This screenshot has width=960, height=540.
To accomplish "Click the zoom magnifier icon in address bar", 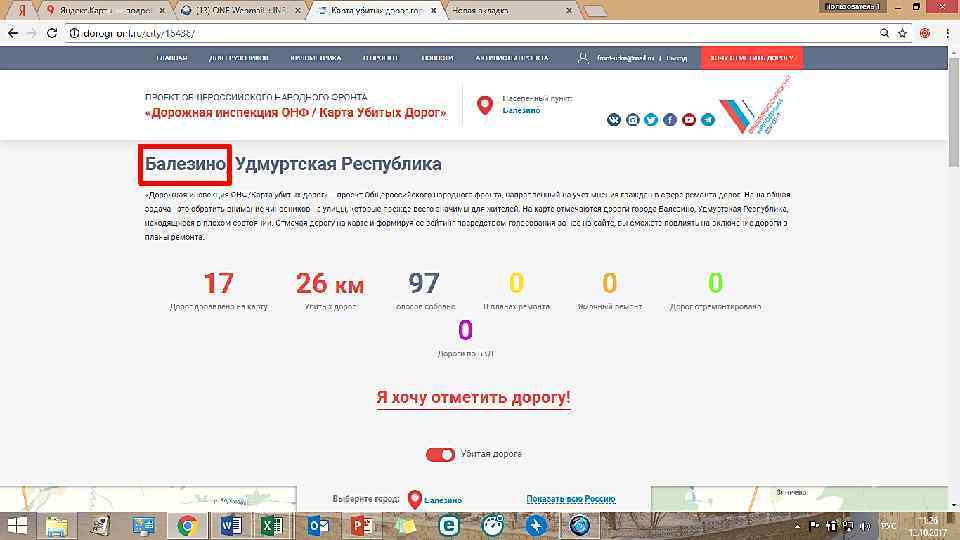I will (x=884, y=33).
